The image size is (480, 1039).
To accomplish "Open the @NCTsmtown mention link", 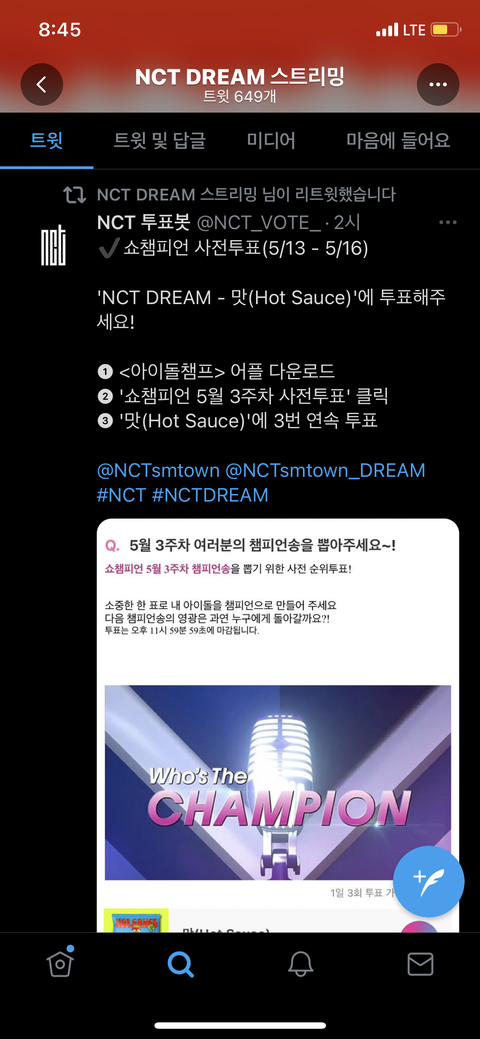I will tap(158, 470).
